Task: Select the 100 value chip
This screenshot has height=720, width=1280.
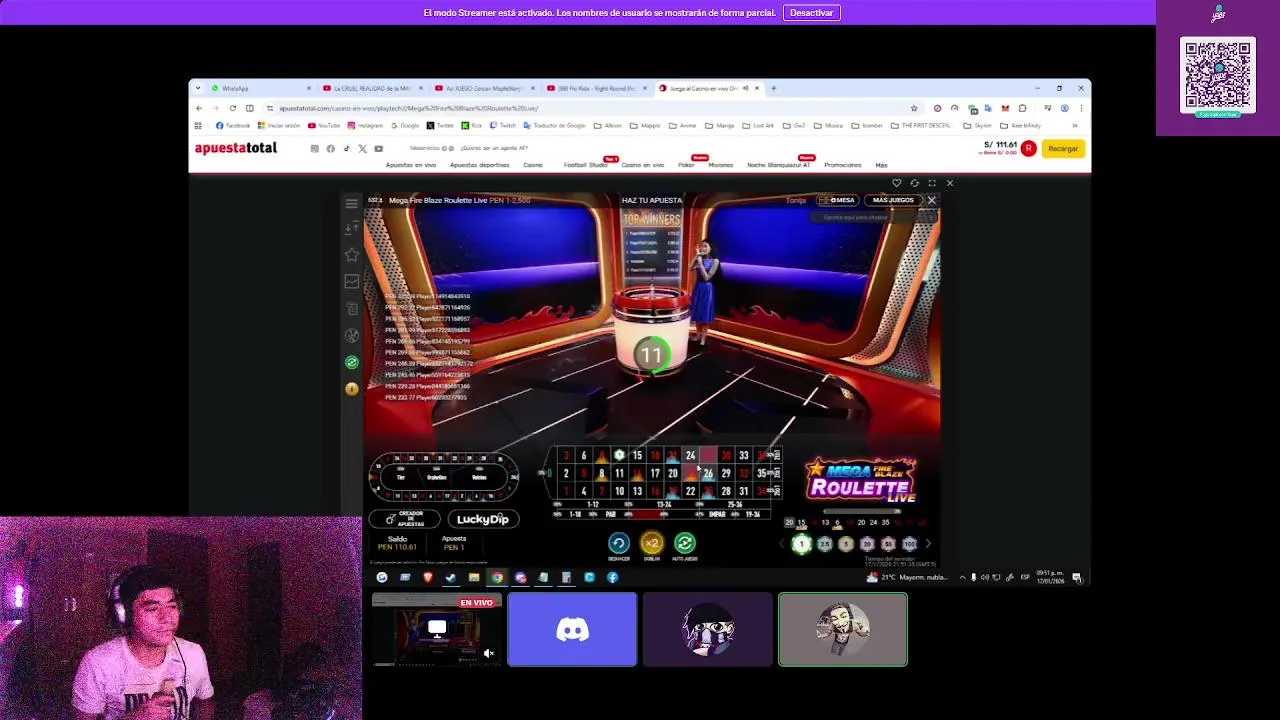Action: pyautogui.click(x=909, y=544)
